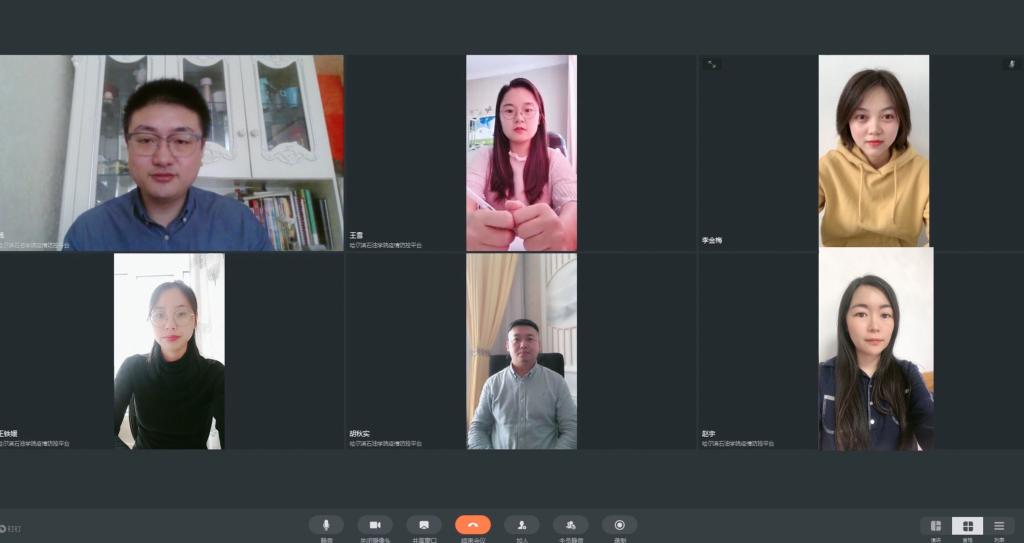
Task: Turn off the camera using the video button
Action: 375,525
